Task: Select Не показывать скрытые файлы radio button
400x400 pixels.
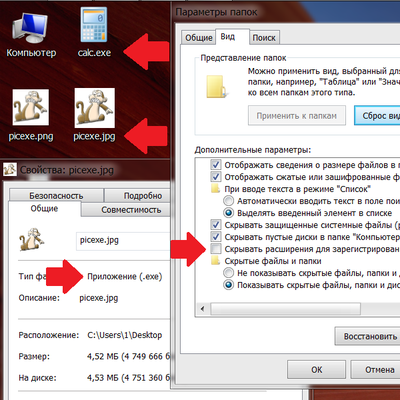Action: (228, 273)
